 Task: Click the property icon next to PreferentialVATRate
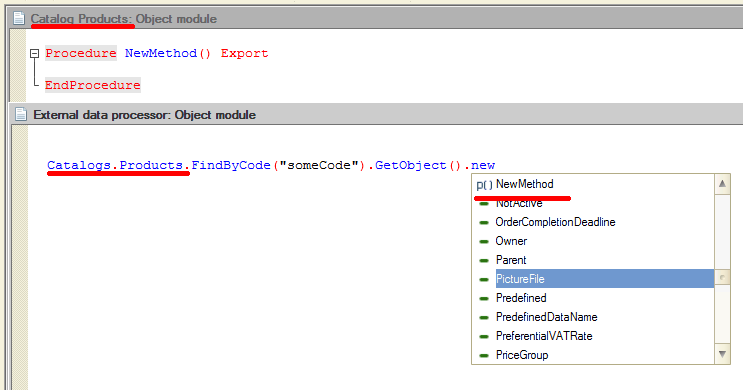pyautogui.click(x=484, y=336)
